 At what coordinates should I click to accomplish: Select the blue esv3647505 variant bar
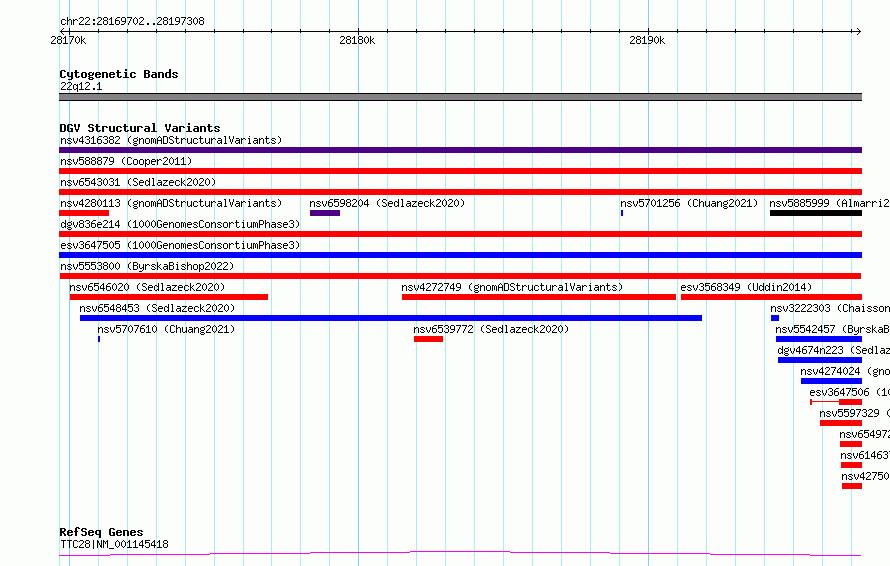point(460,255)
